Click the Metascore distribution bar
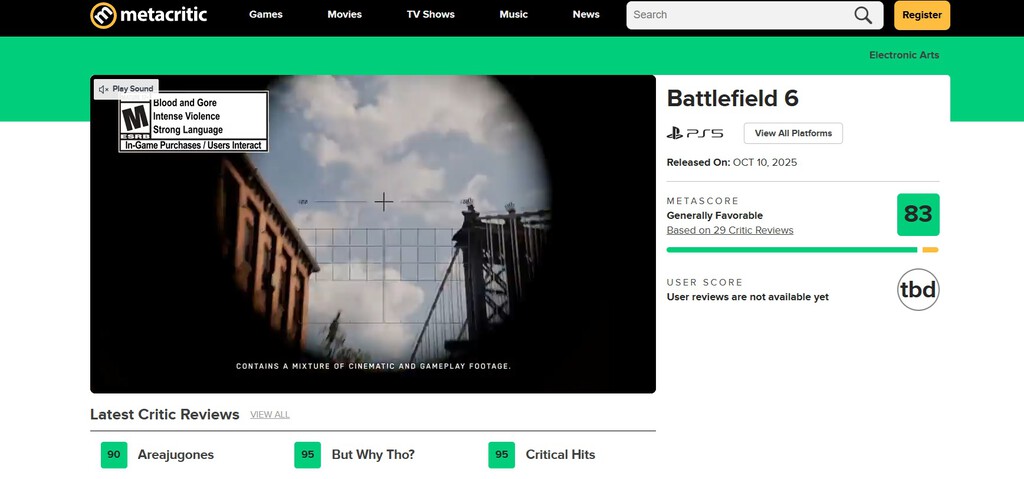1024x479 pixels. [800, 250]
